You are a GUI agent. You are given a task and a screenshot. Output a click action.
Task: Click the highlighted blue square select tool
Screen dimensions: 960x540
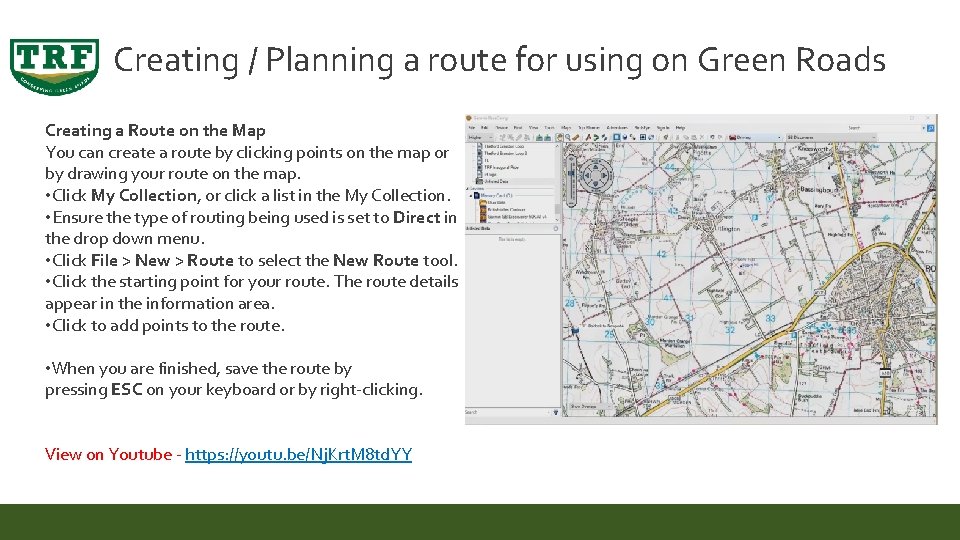click(617, 137)
